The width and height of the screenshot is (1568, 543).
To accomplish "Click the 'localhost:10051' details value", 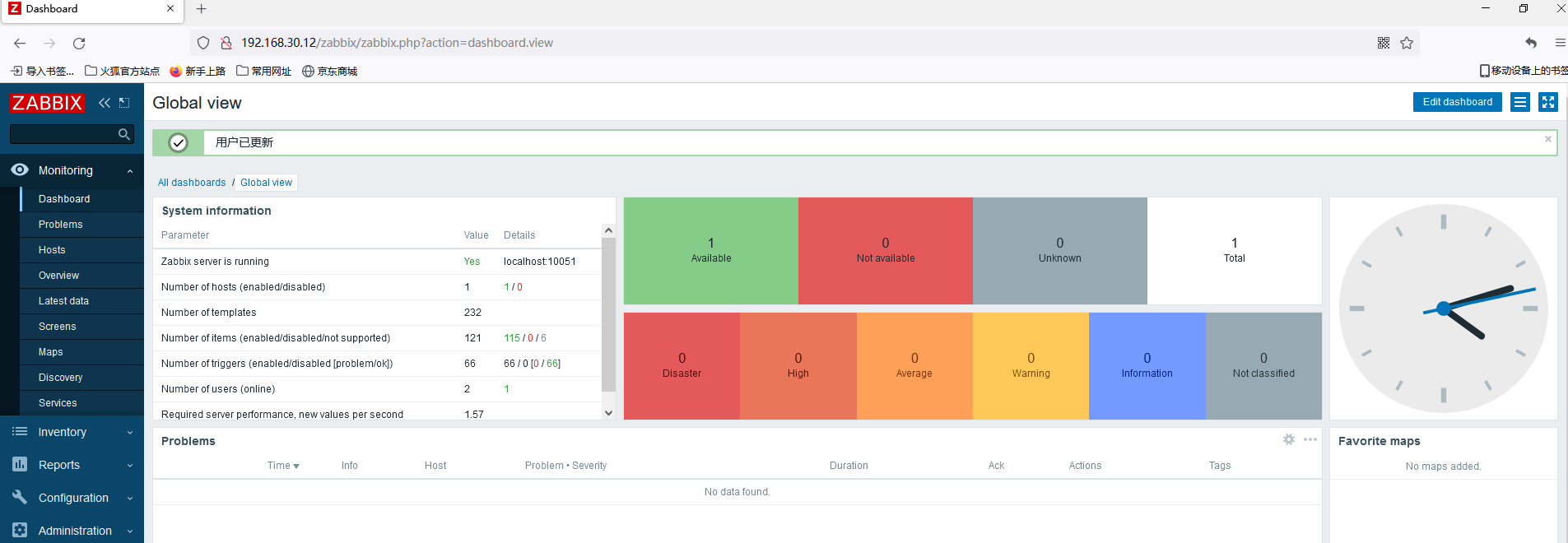I will pyautogui.click(x=540, y=262).
